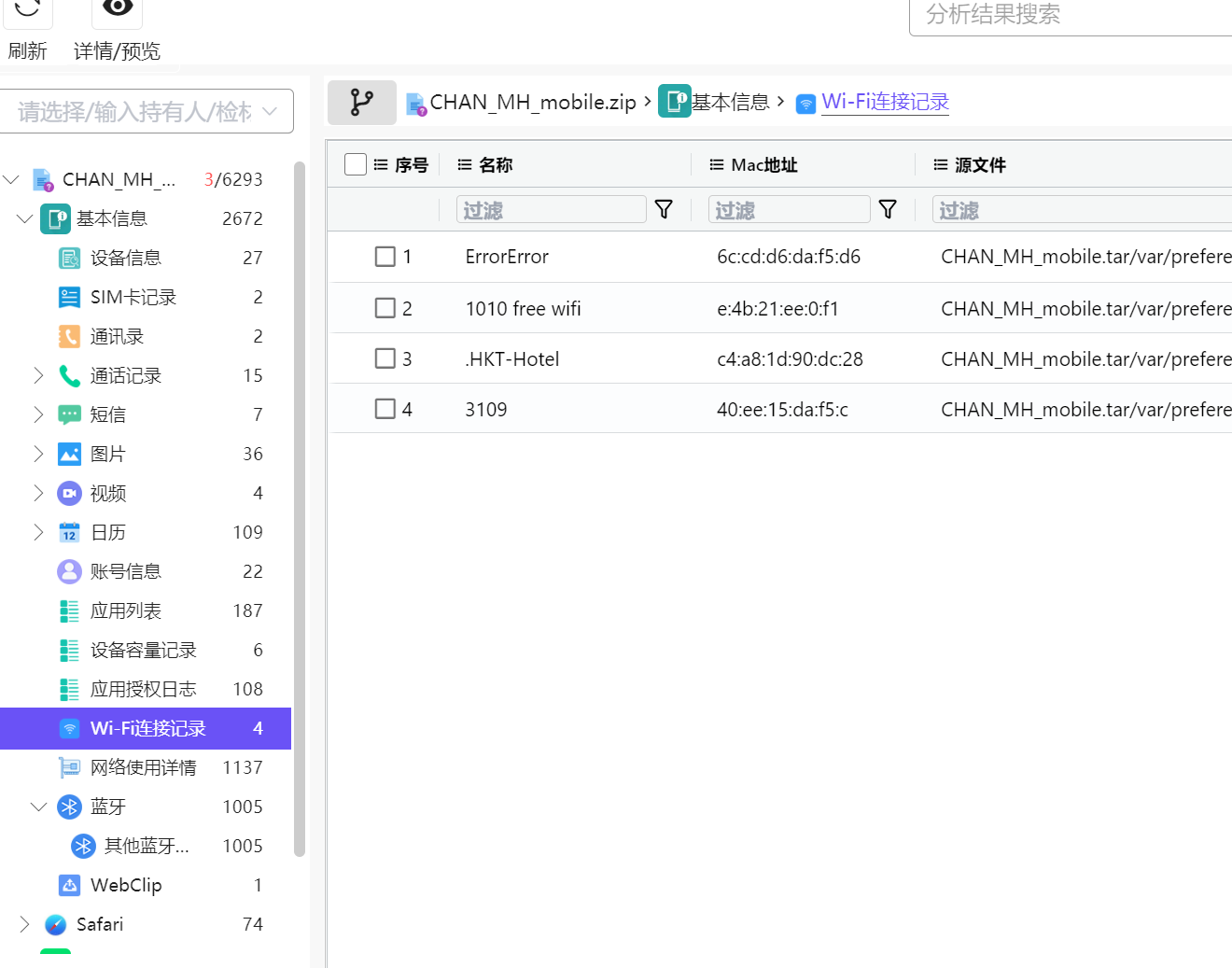1232x968 pixels.
Task: Click the left tree vertical scrollbar
Action: point(300,509)
